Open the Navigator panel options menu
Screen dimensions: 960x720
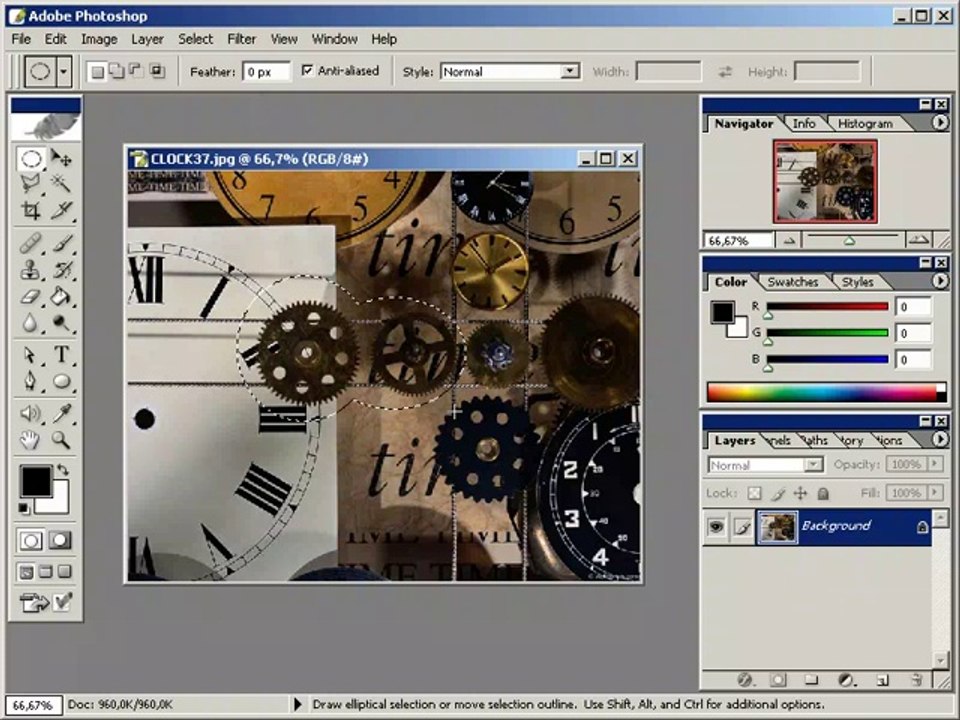[x=940, y=123]
